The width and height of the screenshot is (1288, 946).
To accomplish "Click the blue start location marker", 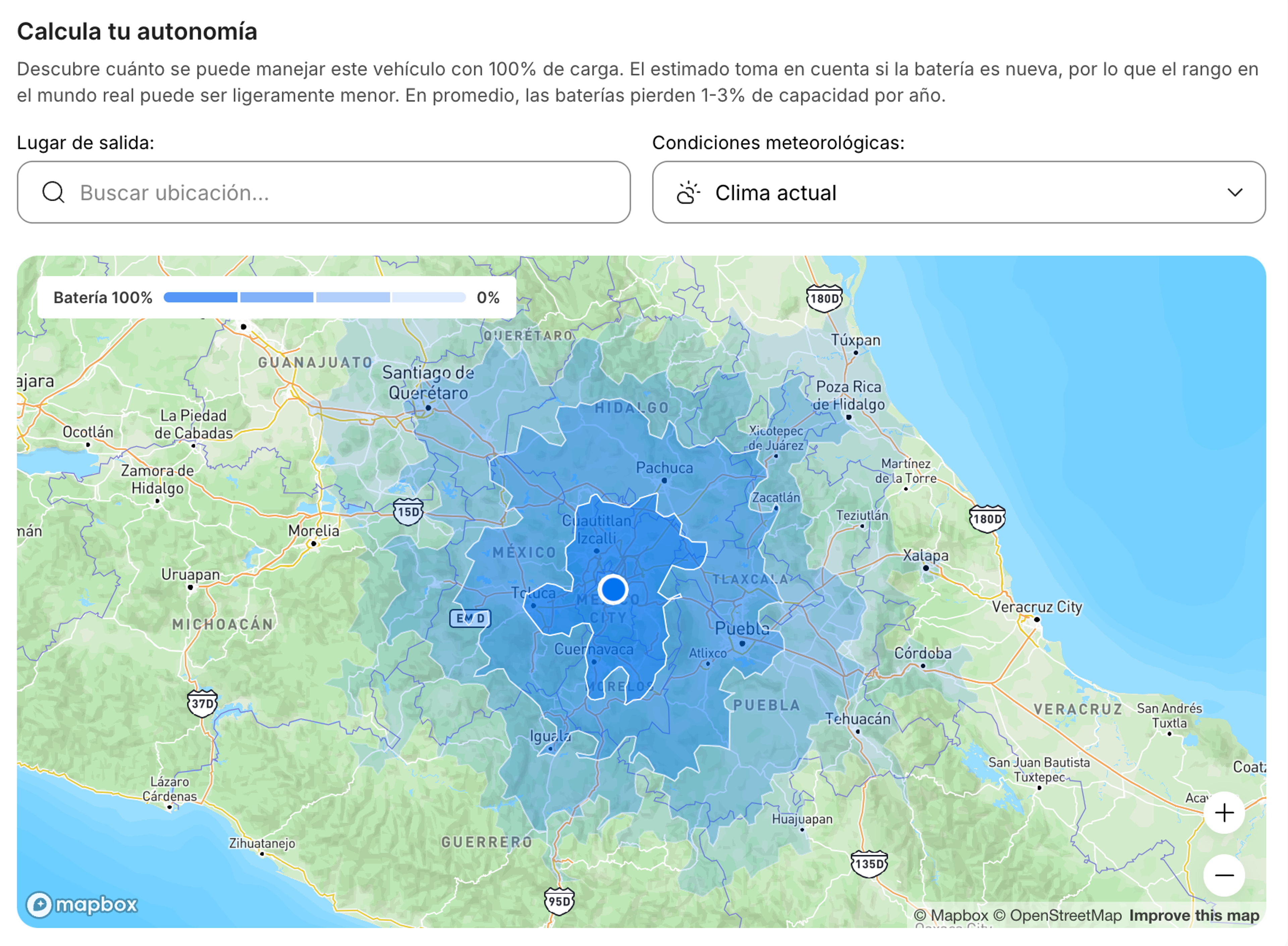I will (613, 589).
